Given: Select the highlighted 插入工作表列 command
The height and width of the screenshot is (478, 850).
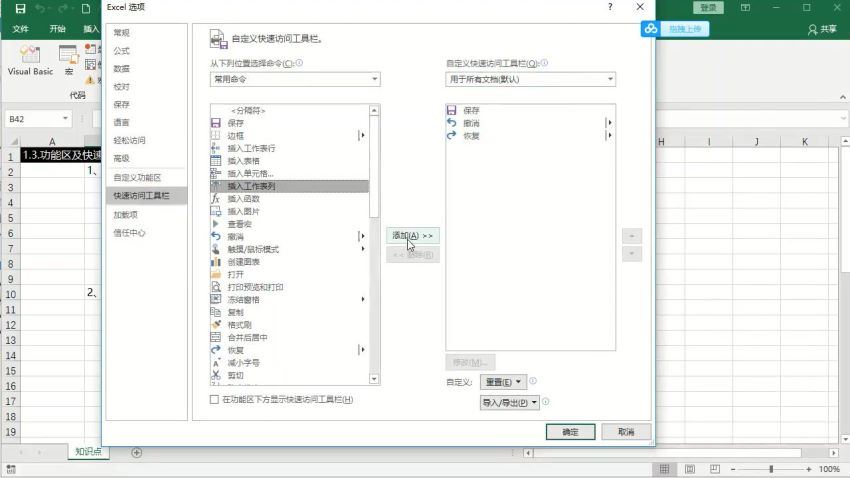Looking at the screenshot, I should pyautogui.click(x=289, y=186).
